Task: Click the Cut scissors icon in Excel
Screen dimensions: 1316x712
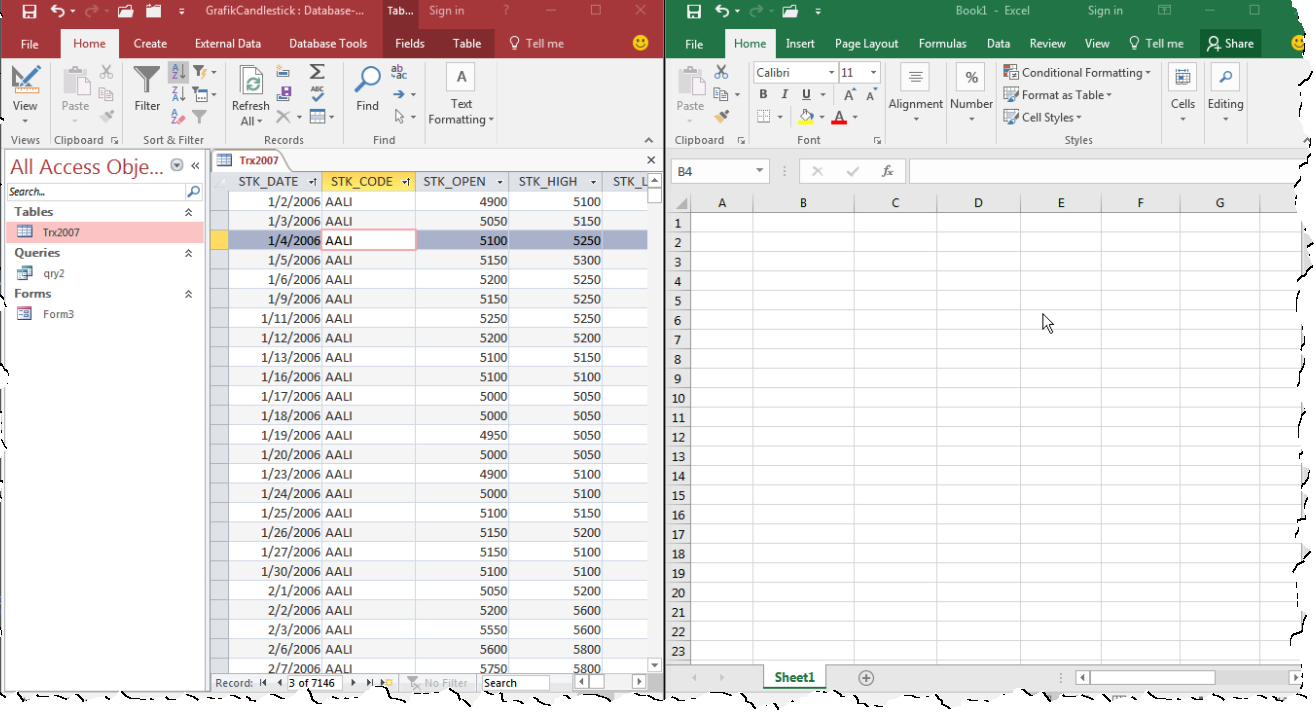Action: (721, 72)
